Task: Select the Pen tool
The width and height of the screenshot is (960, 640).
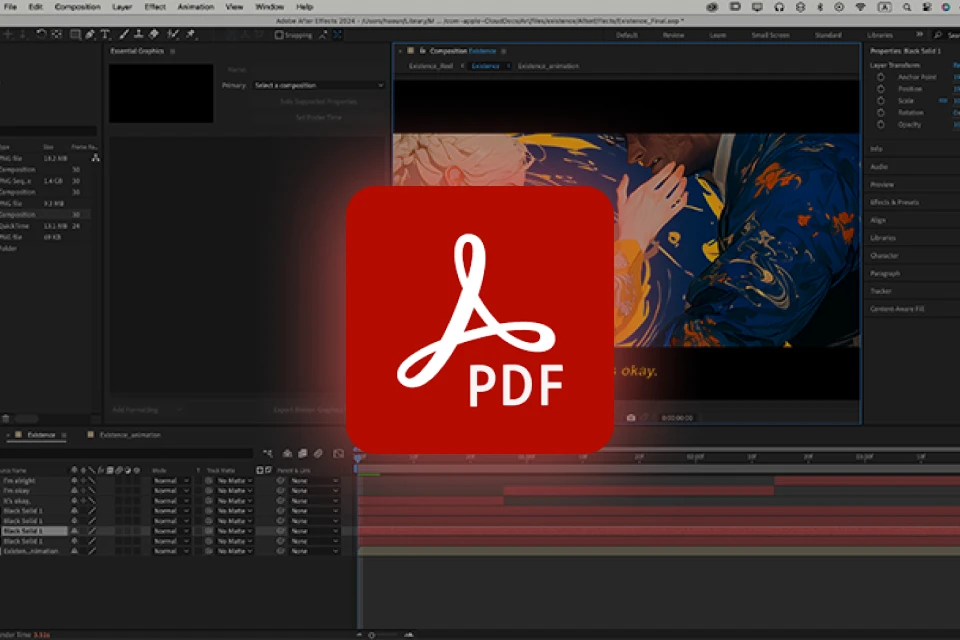Action: tap(90, 34)
